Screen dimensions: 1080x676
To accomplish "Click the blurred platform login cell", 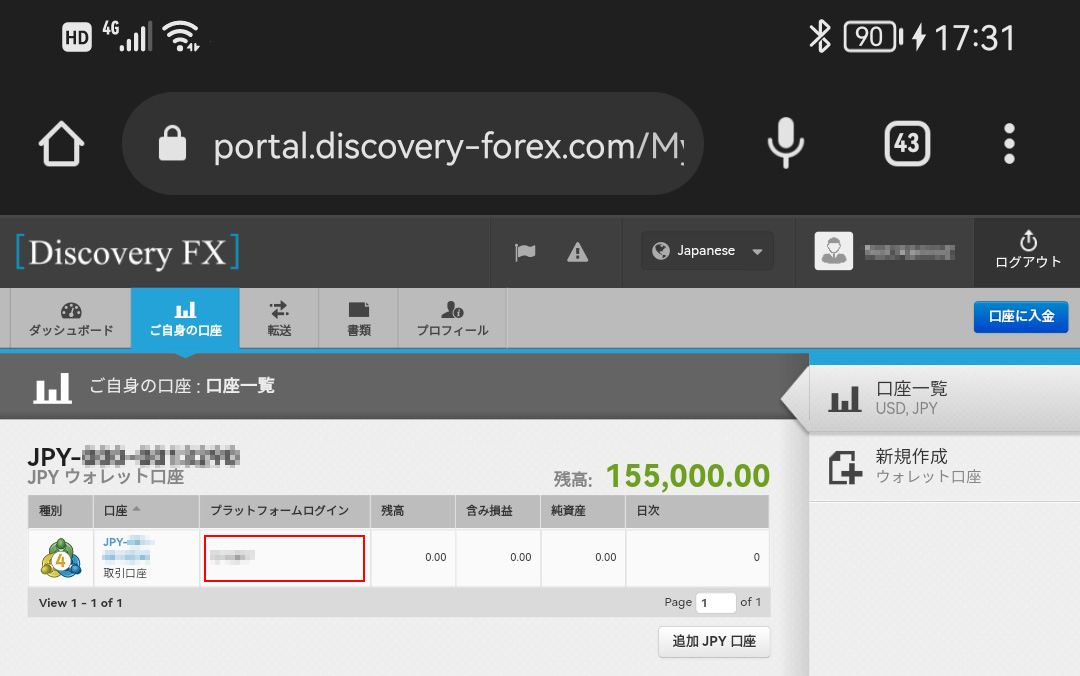I will 284,558.
